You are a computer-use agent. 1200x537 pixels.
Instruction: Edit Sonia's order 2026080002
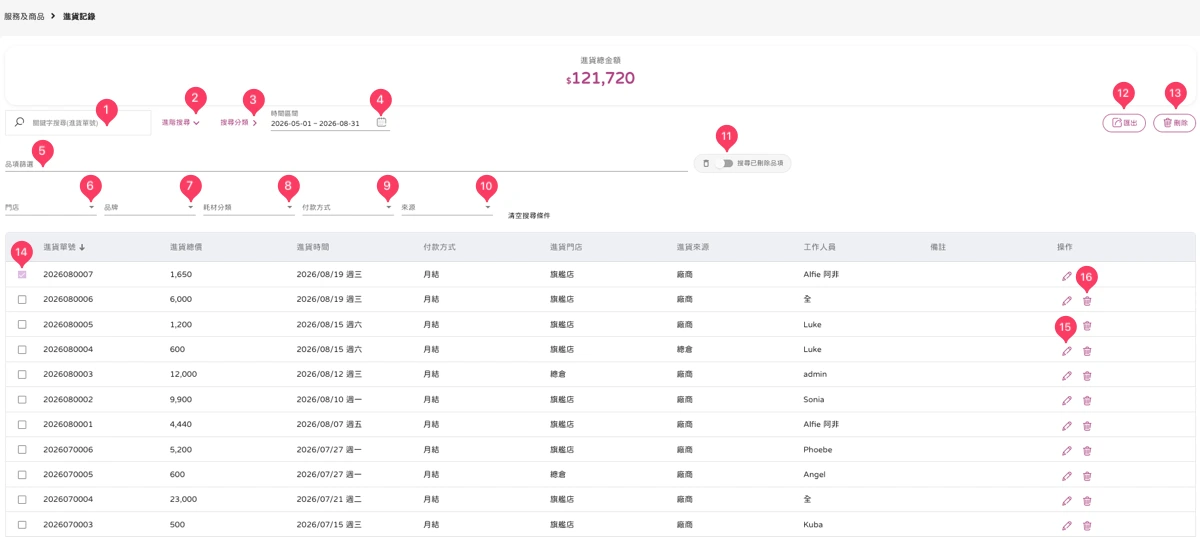(x=1067, y=400)
